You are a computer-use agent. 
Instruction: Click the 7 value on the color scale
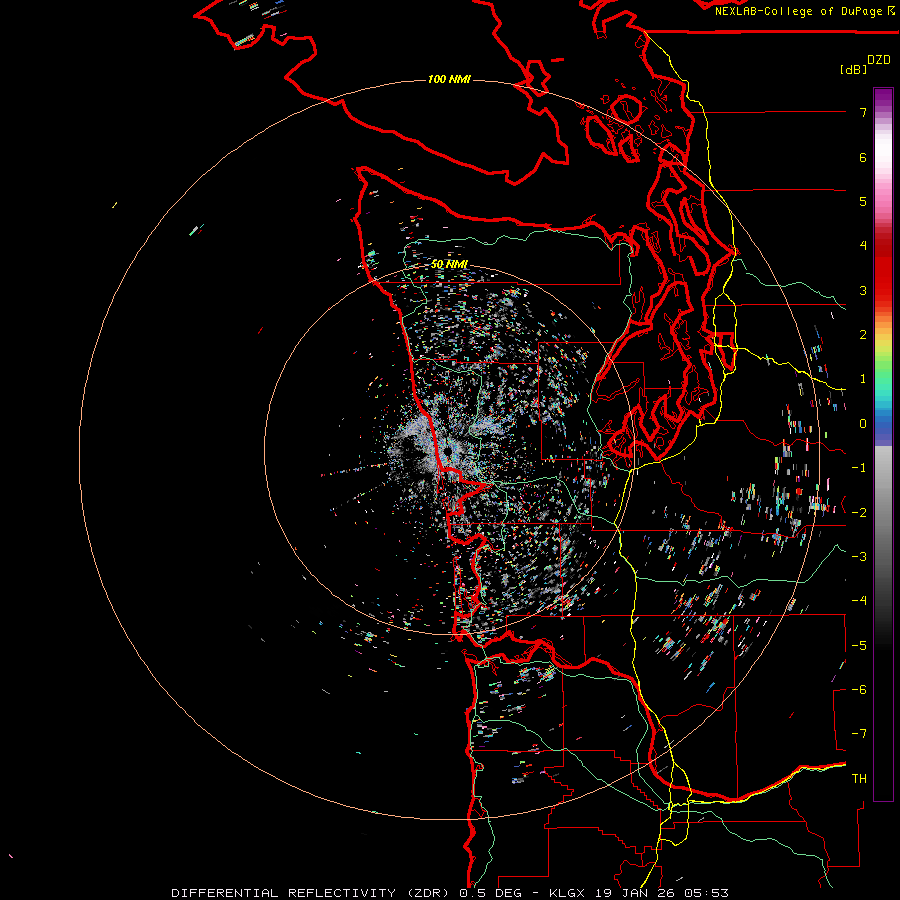coord(863,112)
